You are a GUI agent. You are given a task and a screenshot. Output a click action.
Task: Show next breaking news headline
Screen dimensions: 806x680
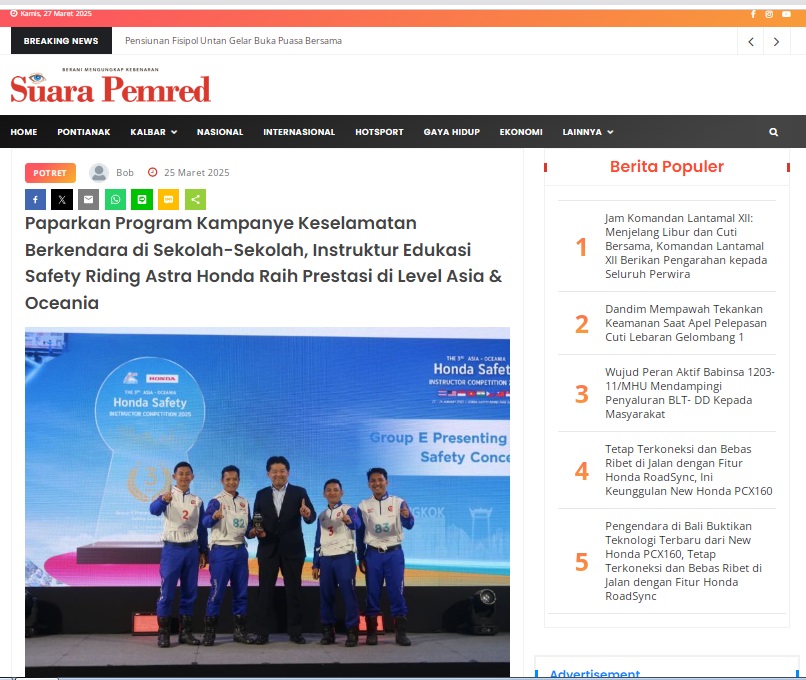[x=776, y=42]
